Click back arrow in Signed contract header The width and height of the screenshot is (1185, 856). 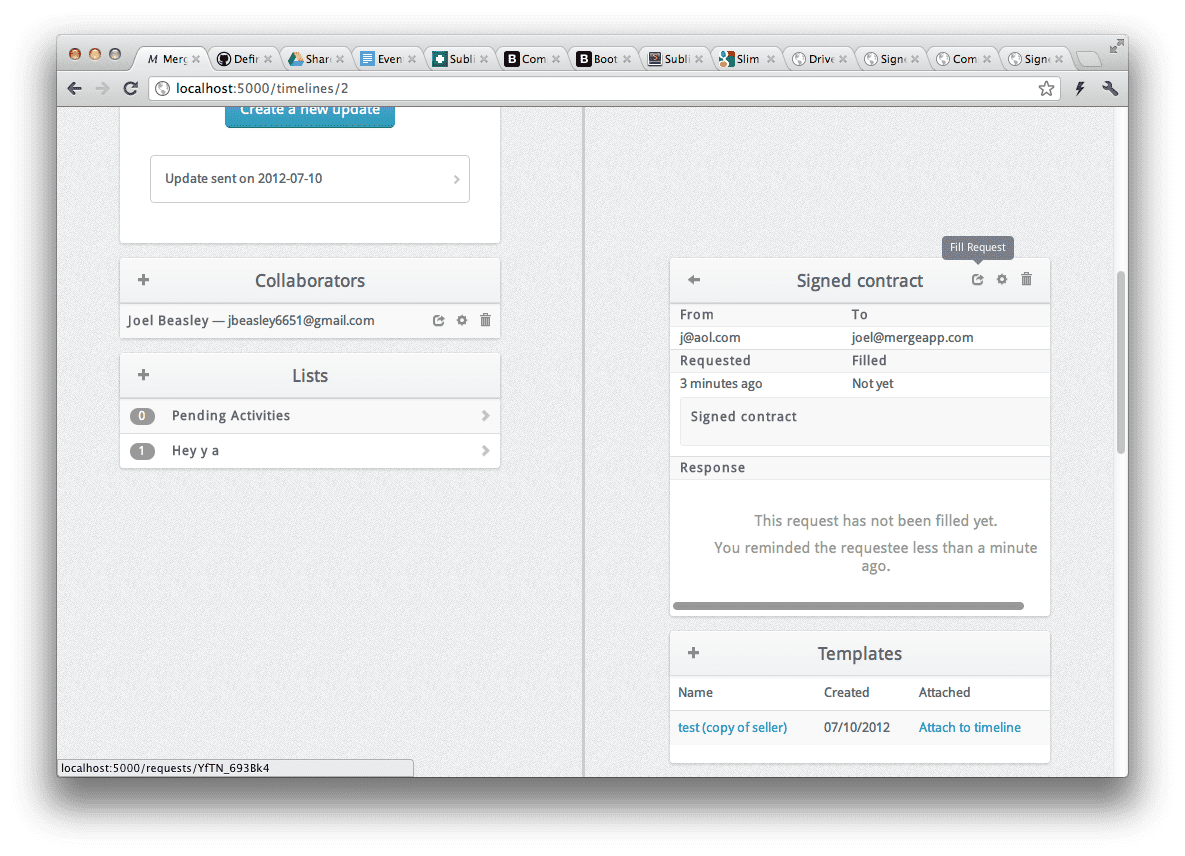[694, 280]
